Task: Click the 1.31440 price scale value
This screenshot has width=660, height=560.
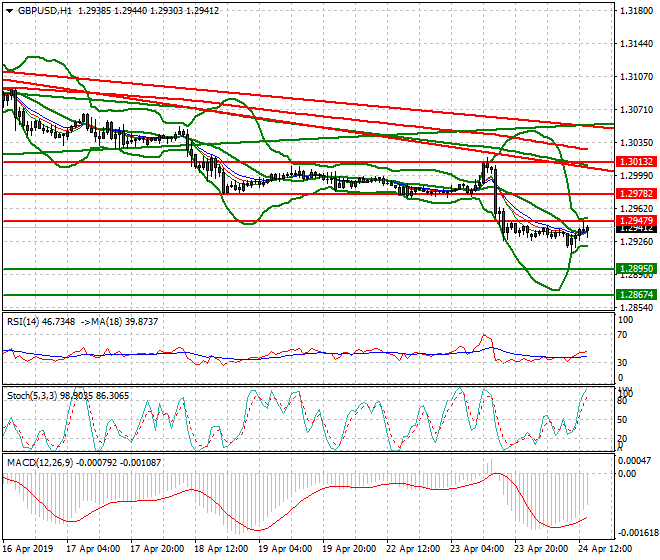Action: pos(636,44)
